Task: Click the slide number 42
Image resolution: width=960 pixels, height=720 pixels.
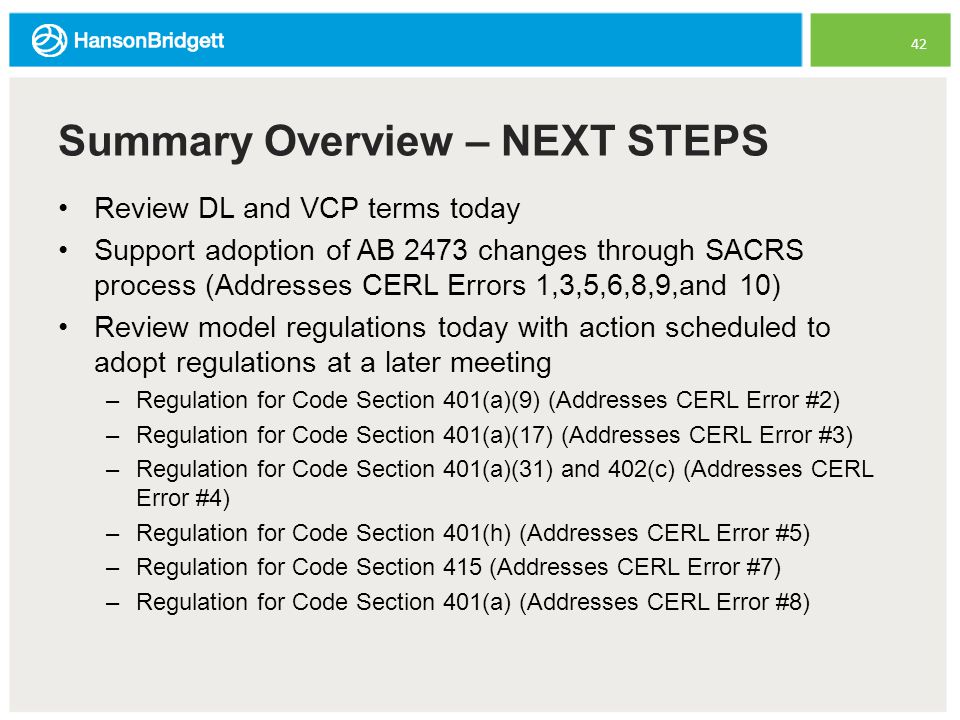Action: pyautogui.click(x=918, y=44)
